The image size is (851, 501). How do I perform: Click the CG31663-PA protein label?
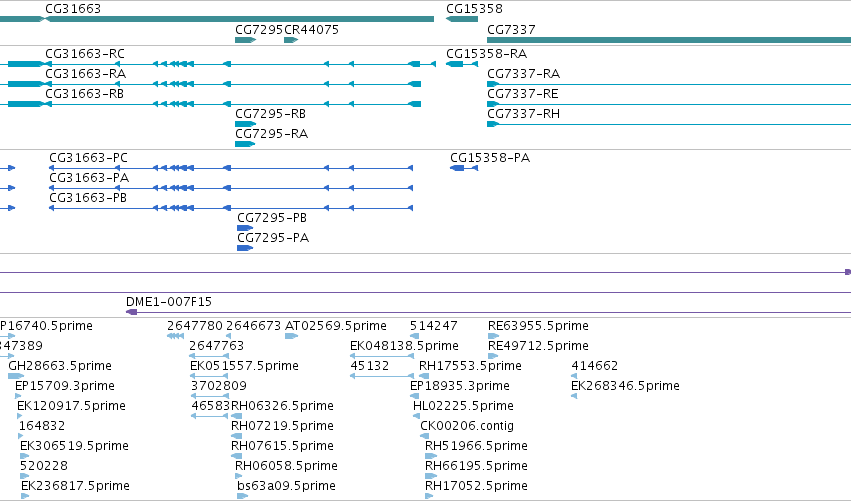[x=89, y=178]
